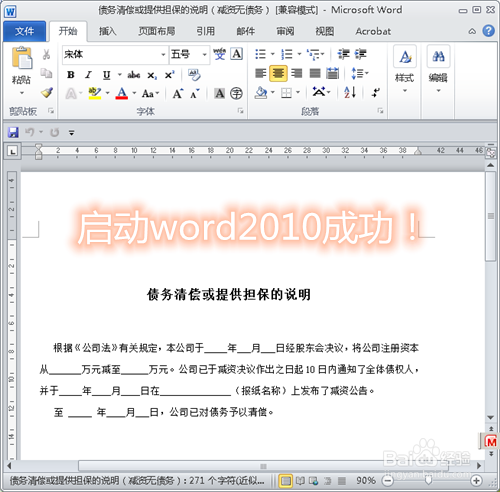Image resolution: width=500 pixels, height=492 pixels.
Task: Apply yellow text highlight color
Action: [x=95, y=93]
